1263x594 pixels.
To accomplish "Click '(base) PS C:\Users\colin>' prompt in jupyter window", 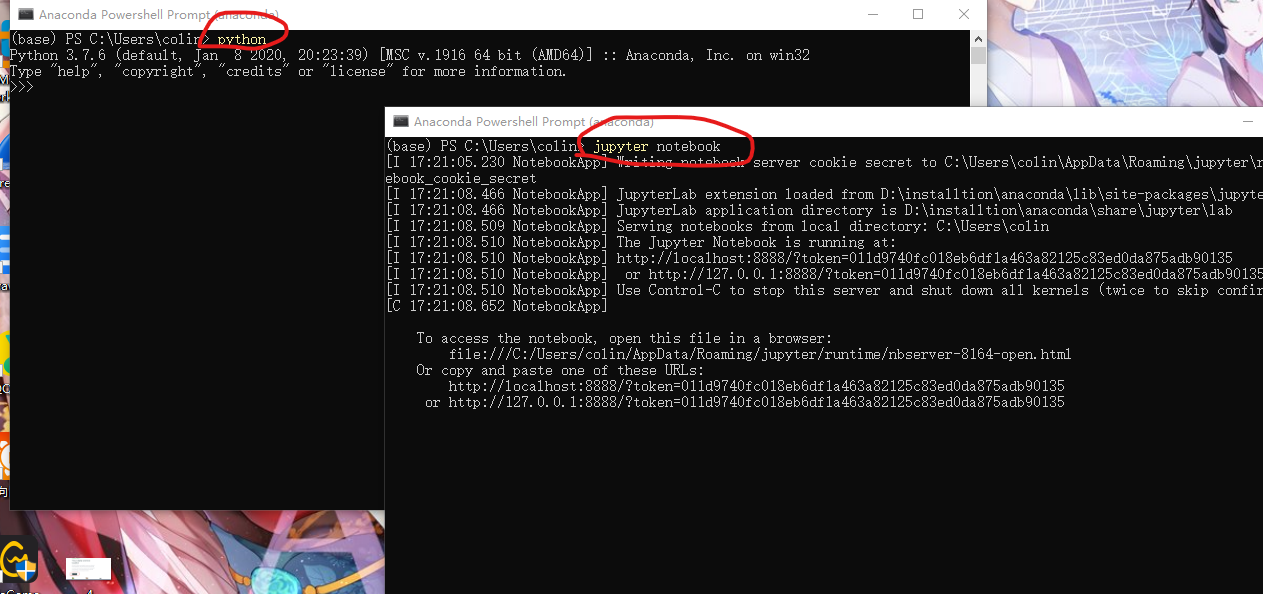I will (486, 146).
